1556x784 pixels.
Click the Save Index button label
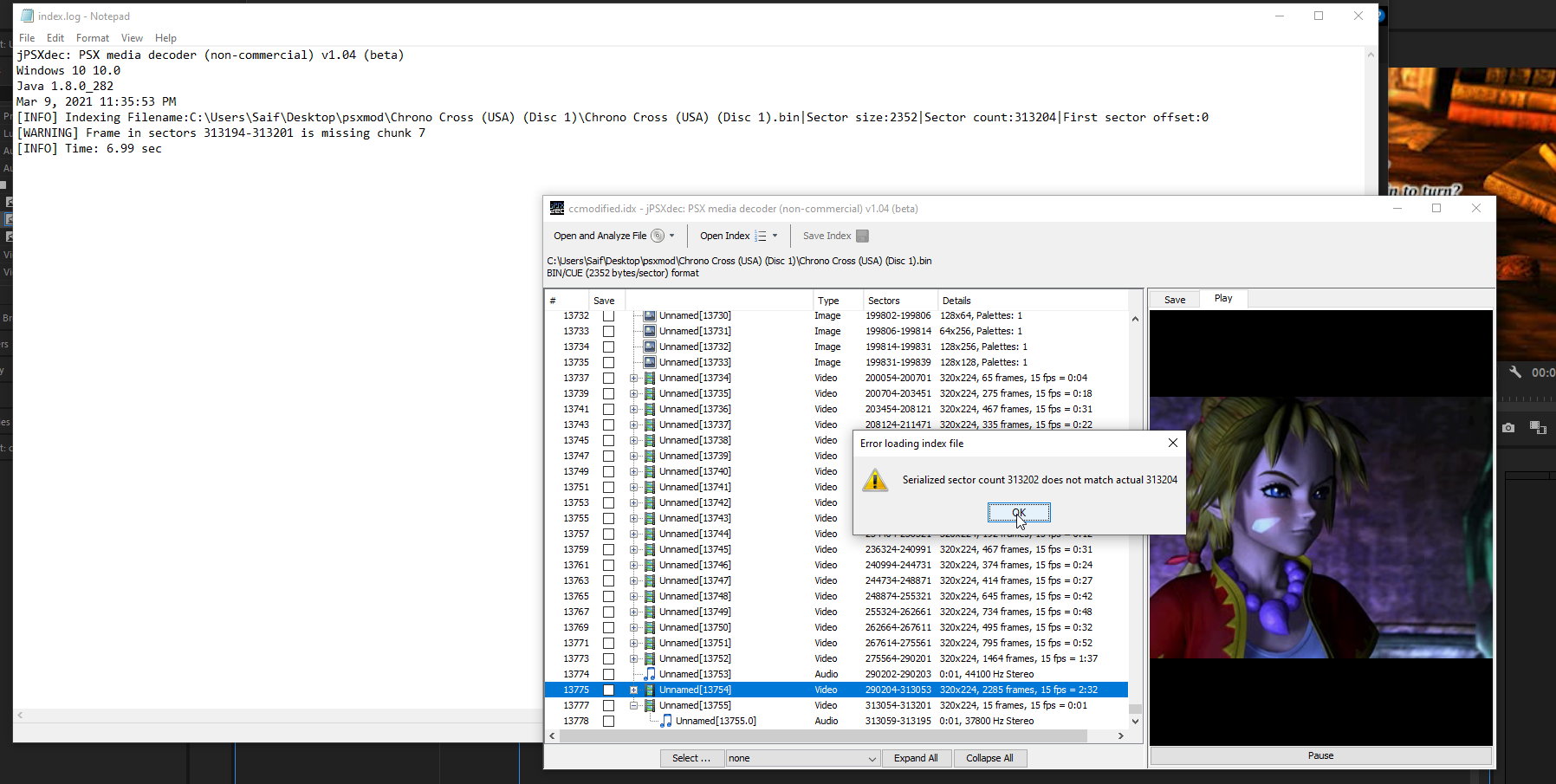(x=827, y=236)
